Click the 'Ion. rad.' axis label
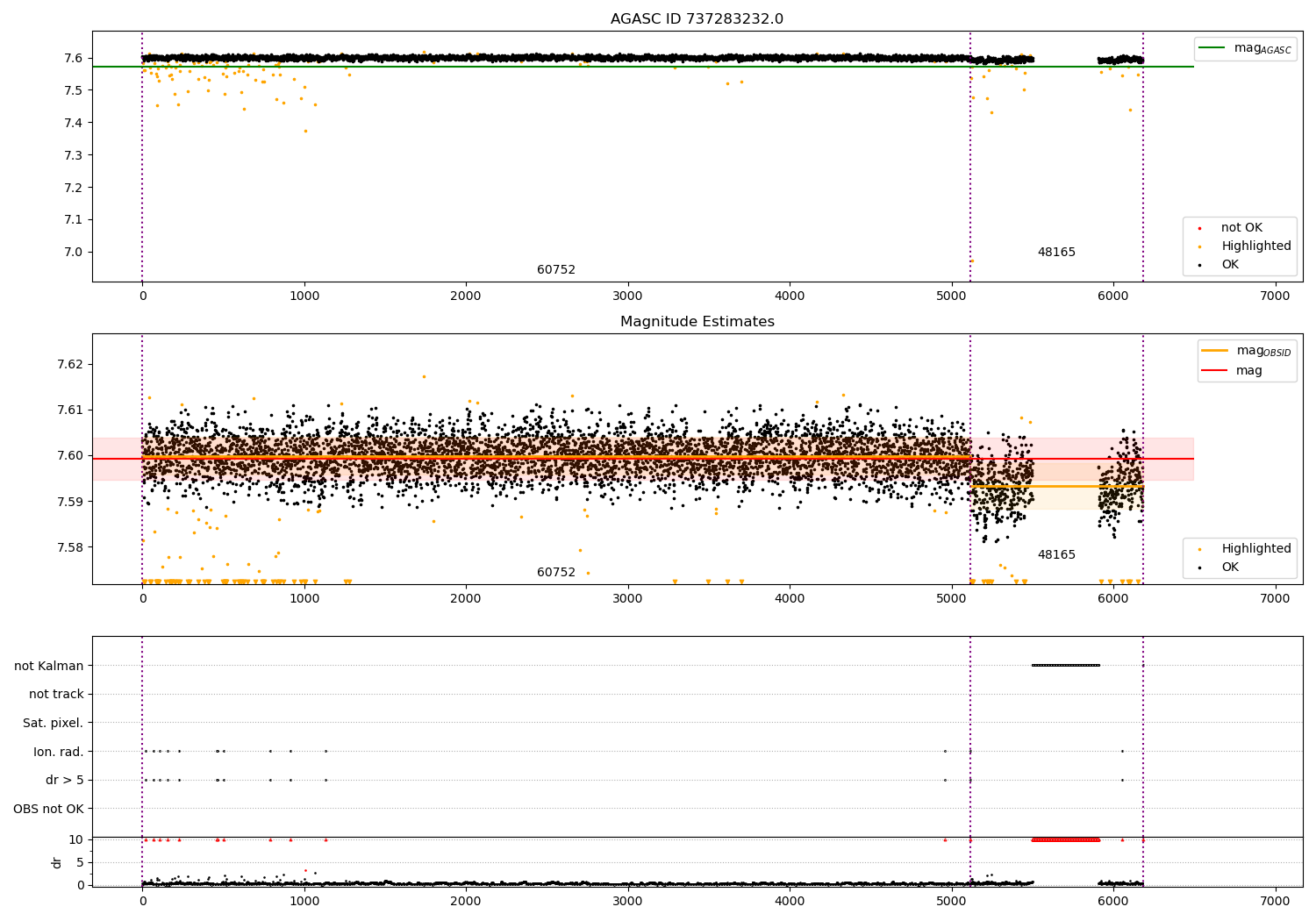 59,752
